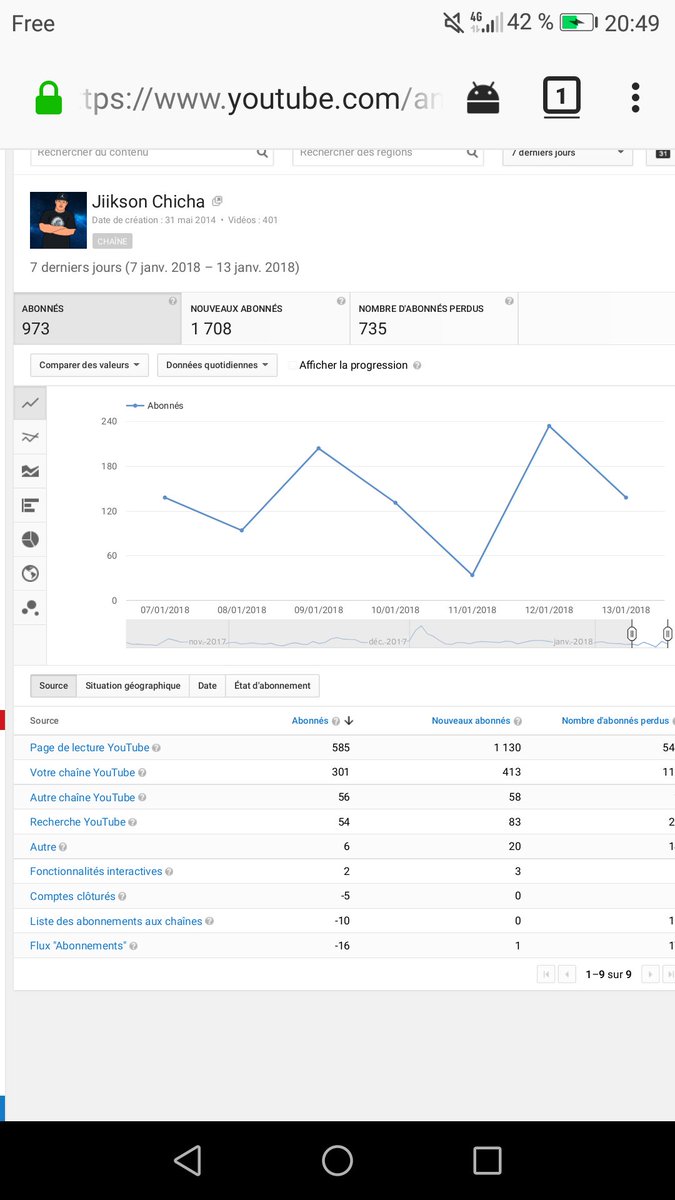Open channel link icon beside Jiikson Chicha
The height and width of the screenshot is (1200, 675).
(217, 201)
